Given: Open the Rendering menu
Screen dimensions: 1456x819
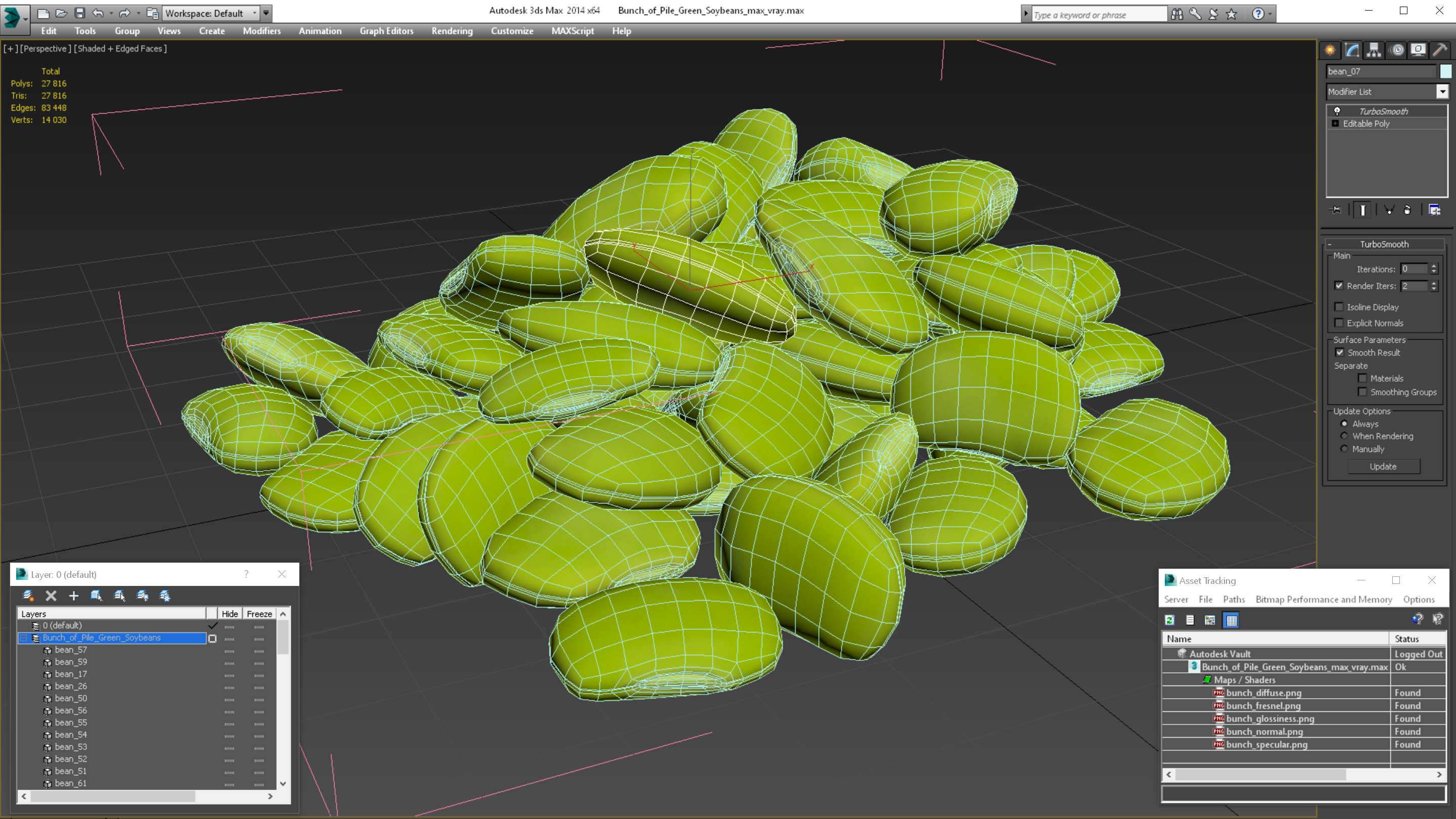Looking at the screenshot, I should click(451, 31).
